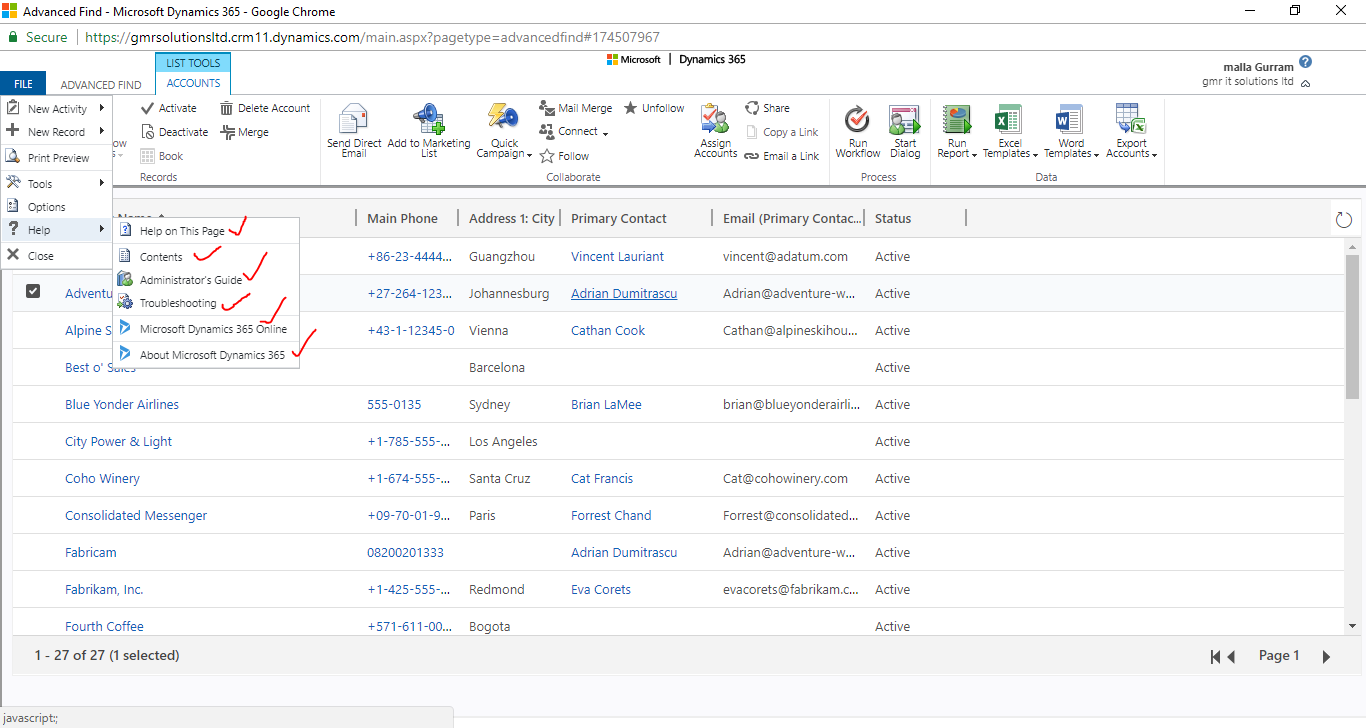Open the Connect dropdown
Image resolution: width=1366 pixels, height=728 pixels.
(x=573, y=132)
